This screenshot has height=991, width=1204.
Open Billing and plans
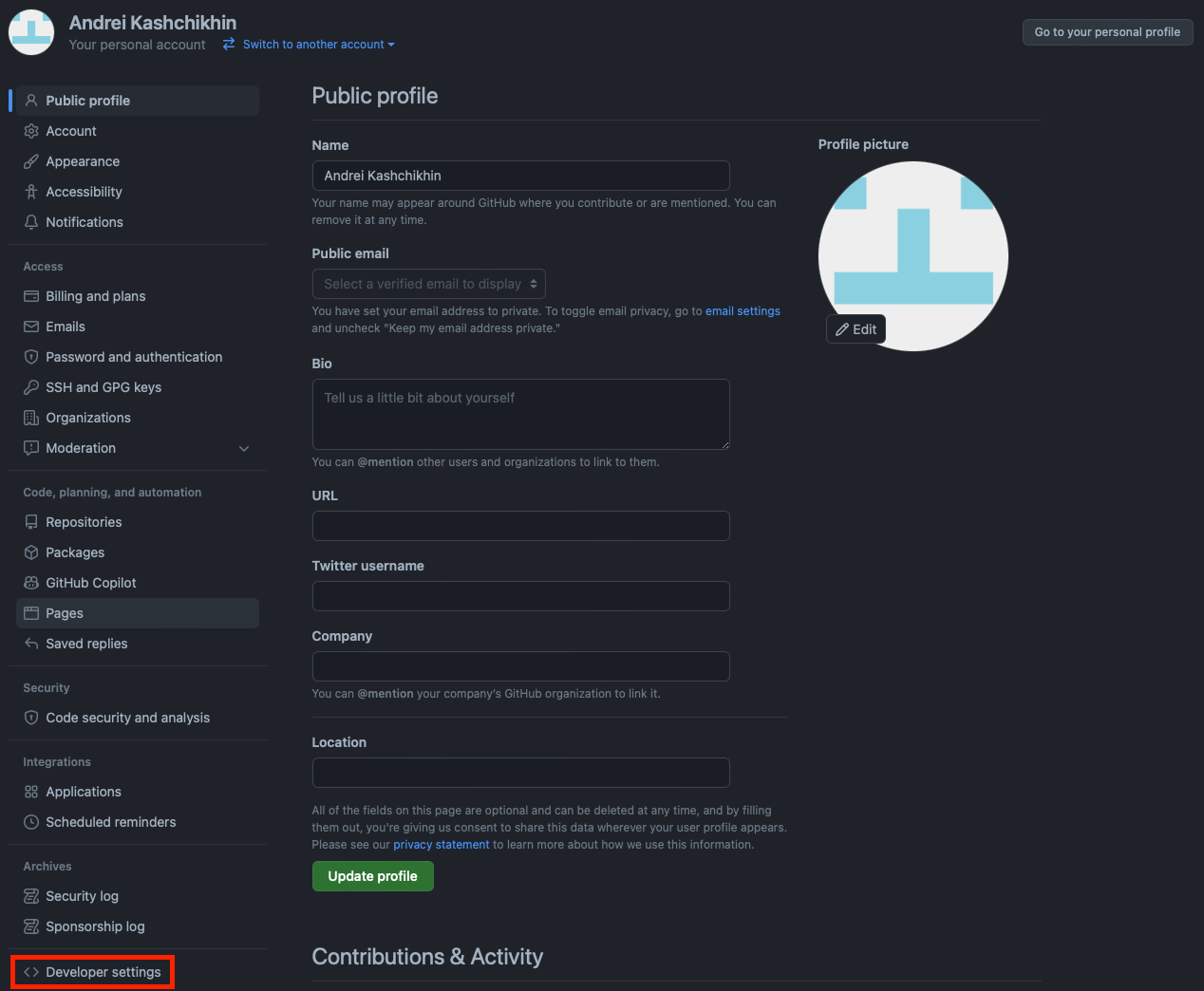pyautogui.click(x=138, y=296)
